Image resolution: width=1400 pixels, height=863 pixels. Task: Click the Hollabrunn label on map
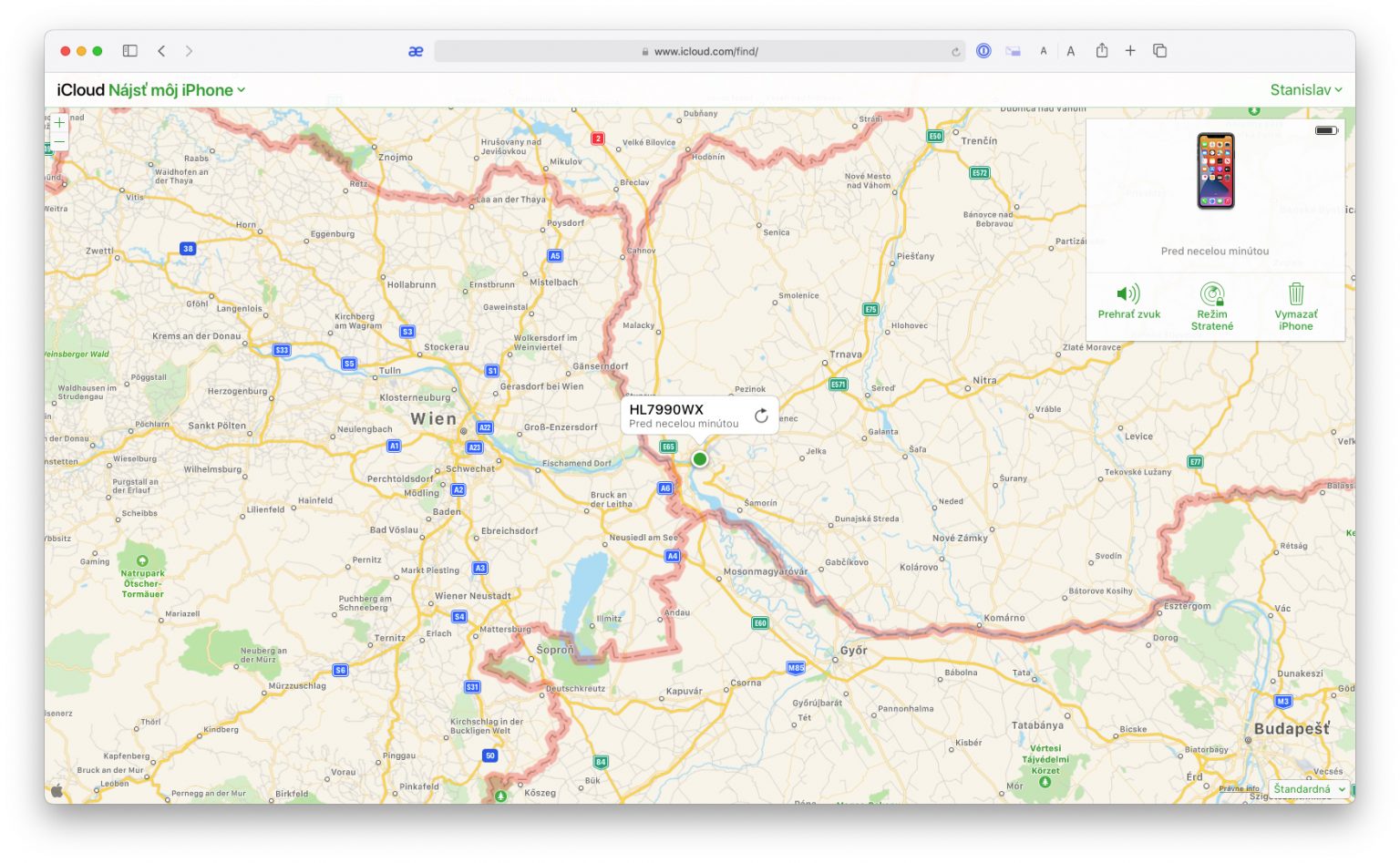tap(411, 284)
